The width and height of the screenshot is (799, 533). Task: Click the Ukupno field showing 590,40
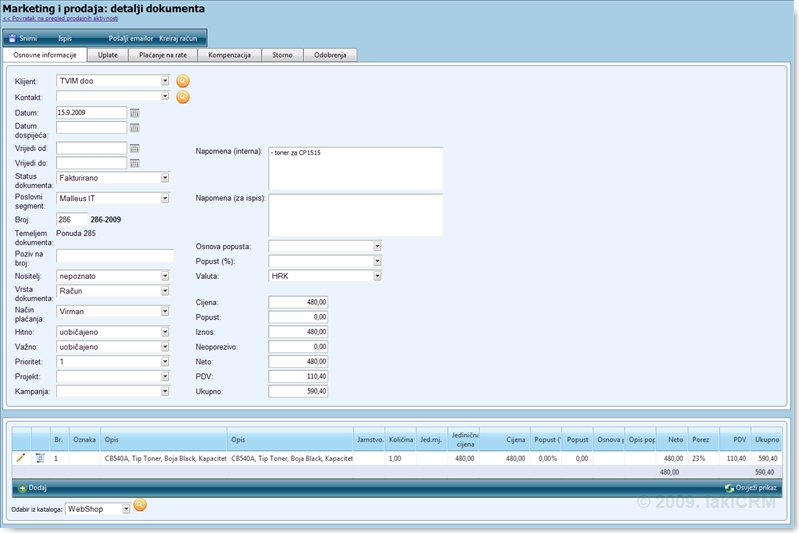coord(298,391)
